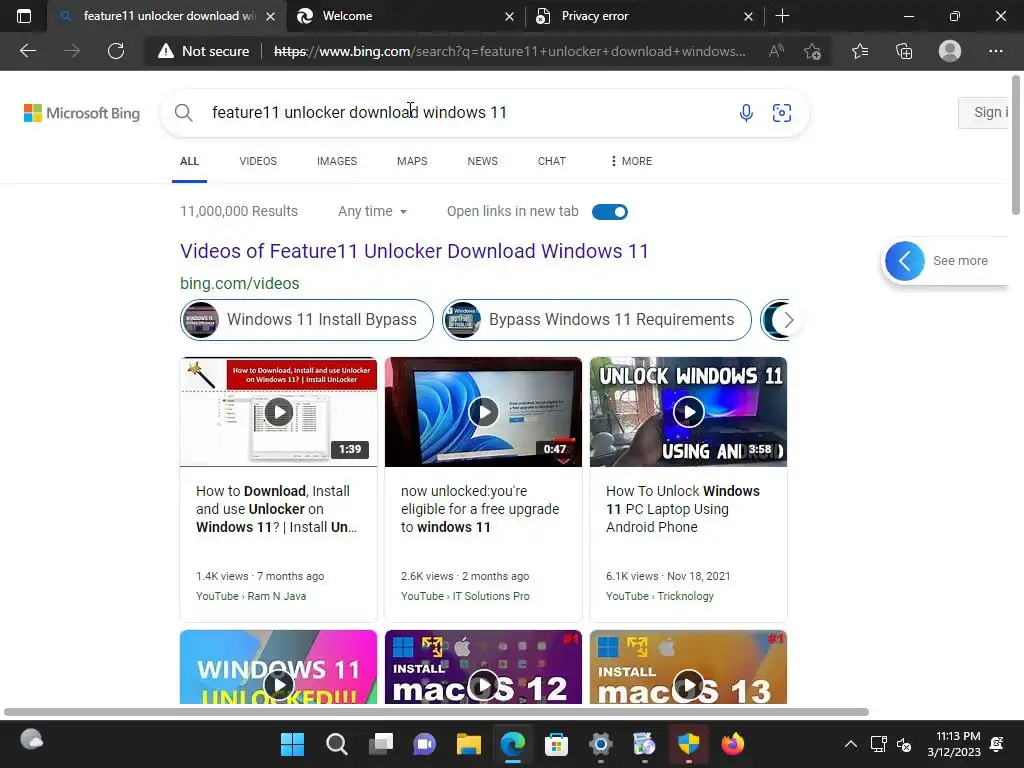Switch to the VIDEOS tab
The height and width of the screenshot is (768, 1024).
click(x=258, y=161)
